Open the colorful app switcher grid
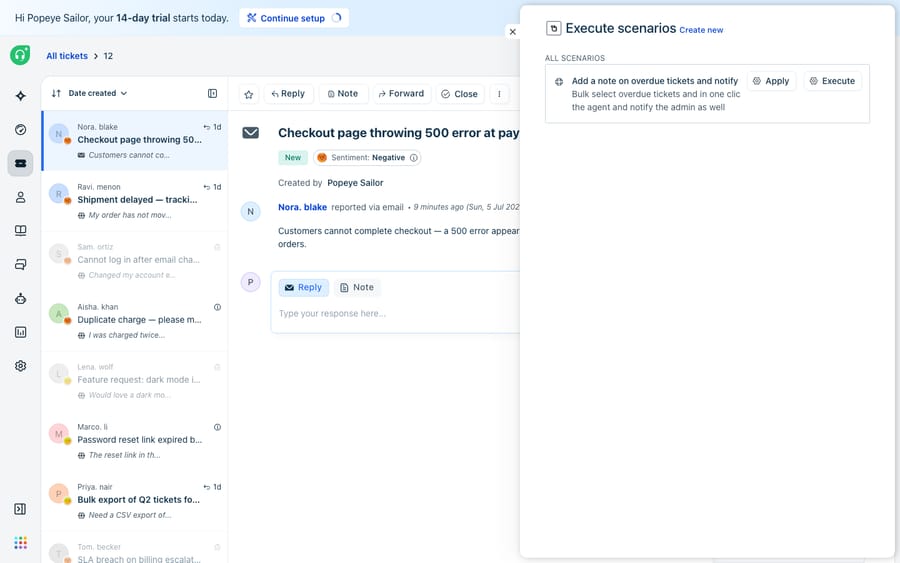 click(x=21, y=543)
